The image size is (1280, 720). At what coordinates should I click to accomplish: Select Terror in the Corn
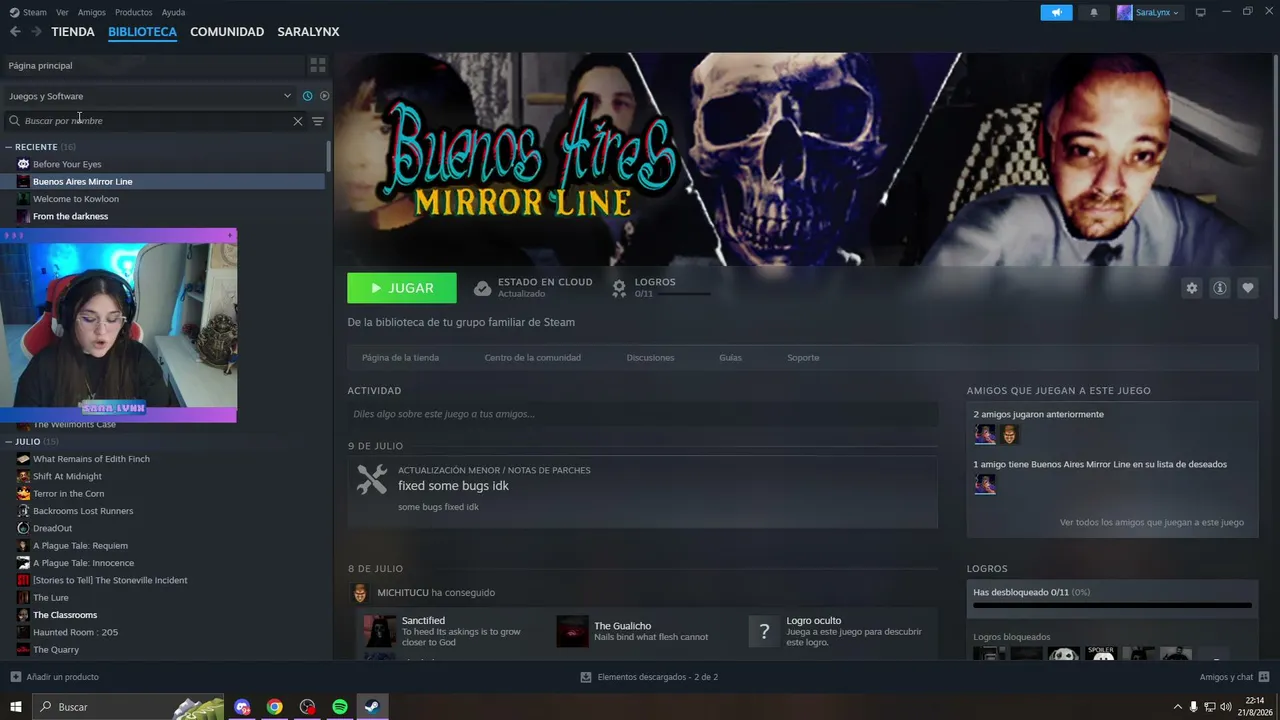[x=68, y=494]
